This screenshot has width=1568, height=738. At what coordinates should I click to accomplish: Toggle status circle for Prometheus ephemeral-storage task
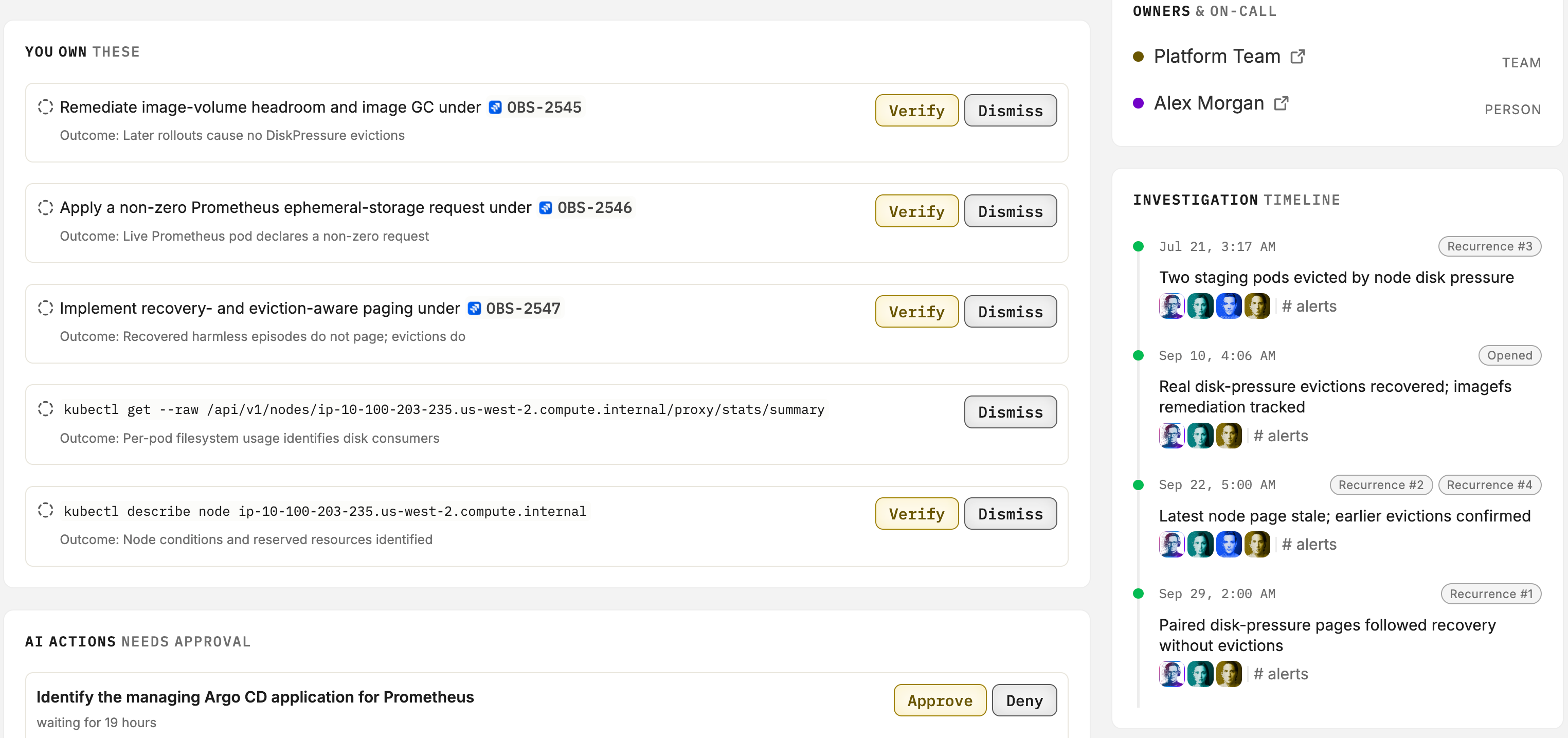click(46, 208)
